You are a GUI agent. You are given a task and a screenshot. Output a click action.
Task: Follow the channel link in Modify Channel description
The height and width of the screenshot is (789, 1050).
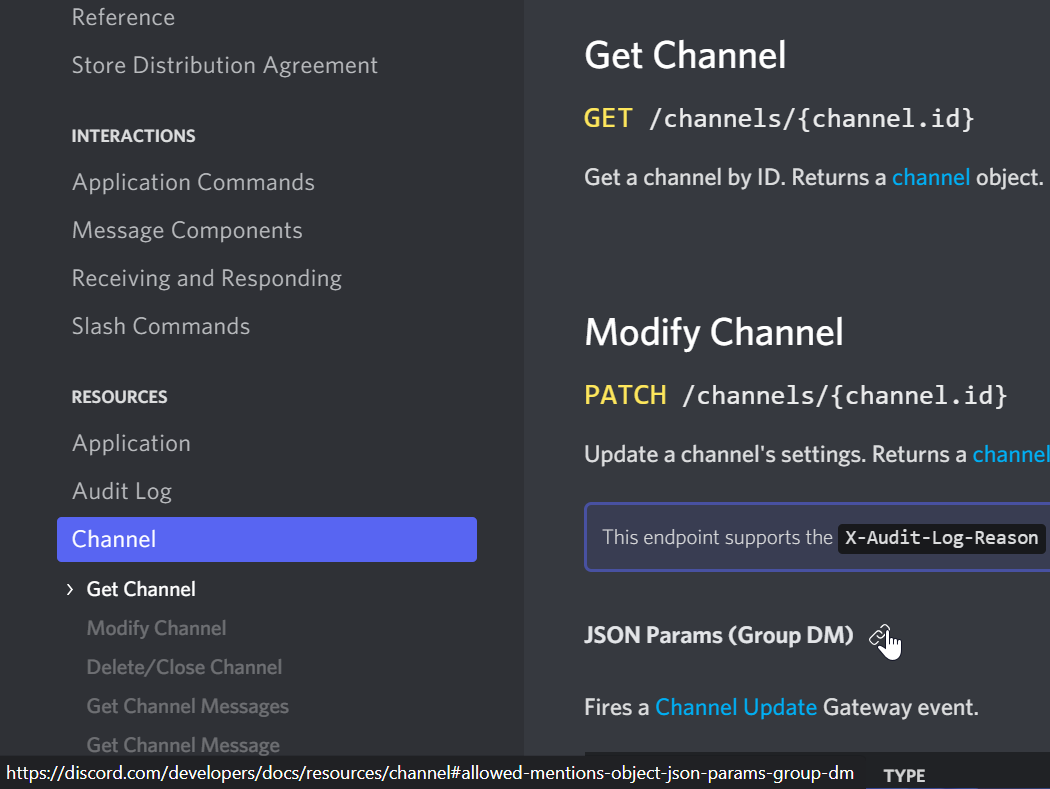(1010, 455)
